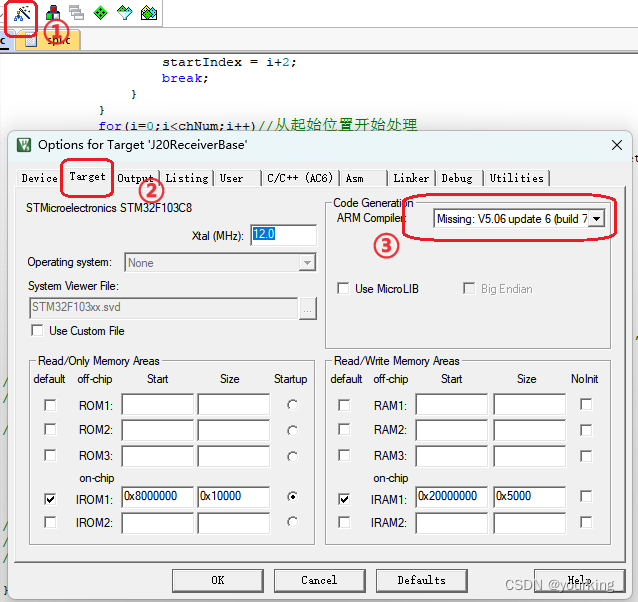Open the Linker tab
Screen dimensions: 638x602
(x=411, y=178)
